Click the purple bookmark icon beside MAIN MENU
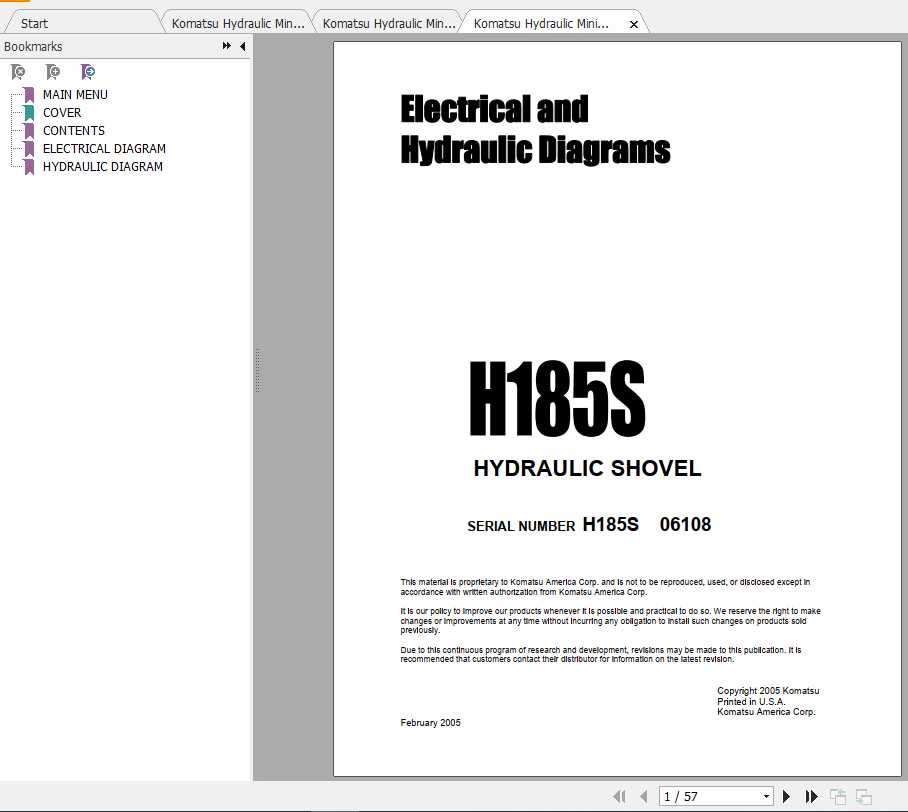Screen dimensions: 908x812 tap(29, 95)
